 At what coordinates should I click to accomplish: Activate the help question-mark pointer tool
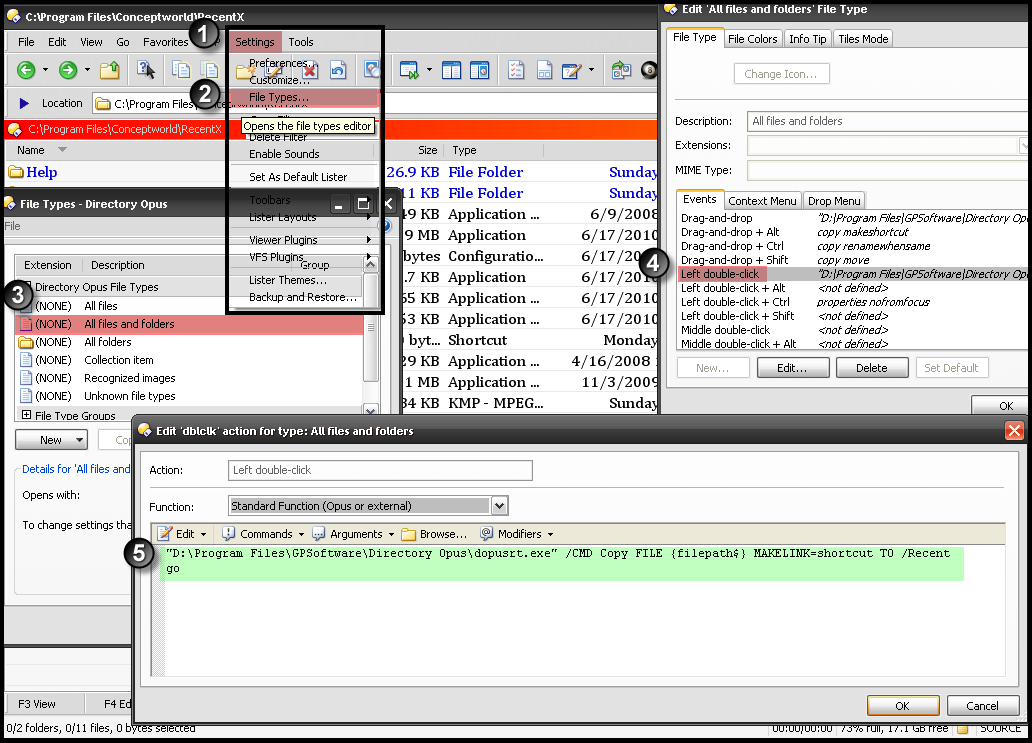145,70
